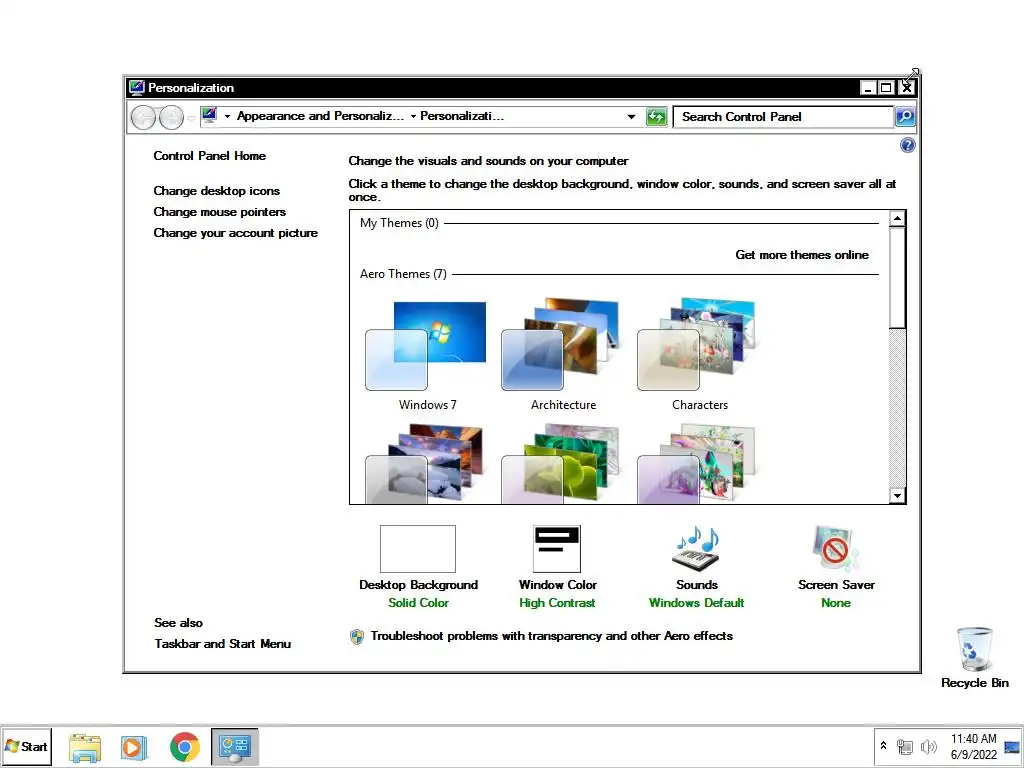Click the Back navigation button

tap(143, 118)
